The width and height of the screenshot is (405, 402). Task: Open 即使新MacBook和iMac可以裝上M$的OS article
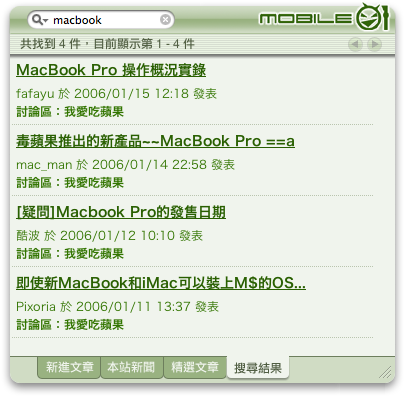(161, 283)
